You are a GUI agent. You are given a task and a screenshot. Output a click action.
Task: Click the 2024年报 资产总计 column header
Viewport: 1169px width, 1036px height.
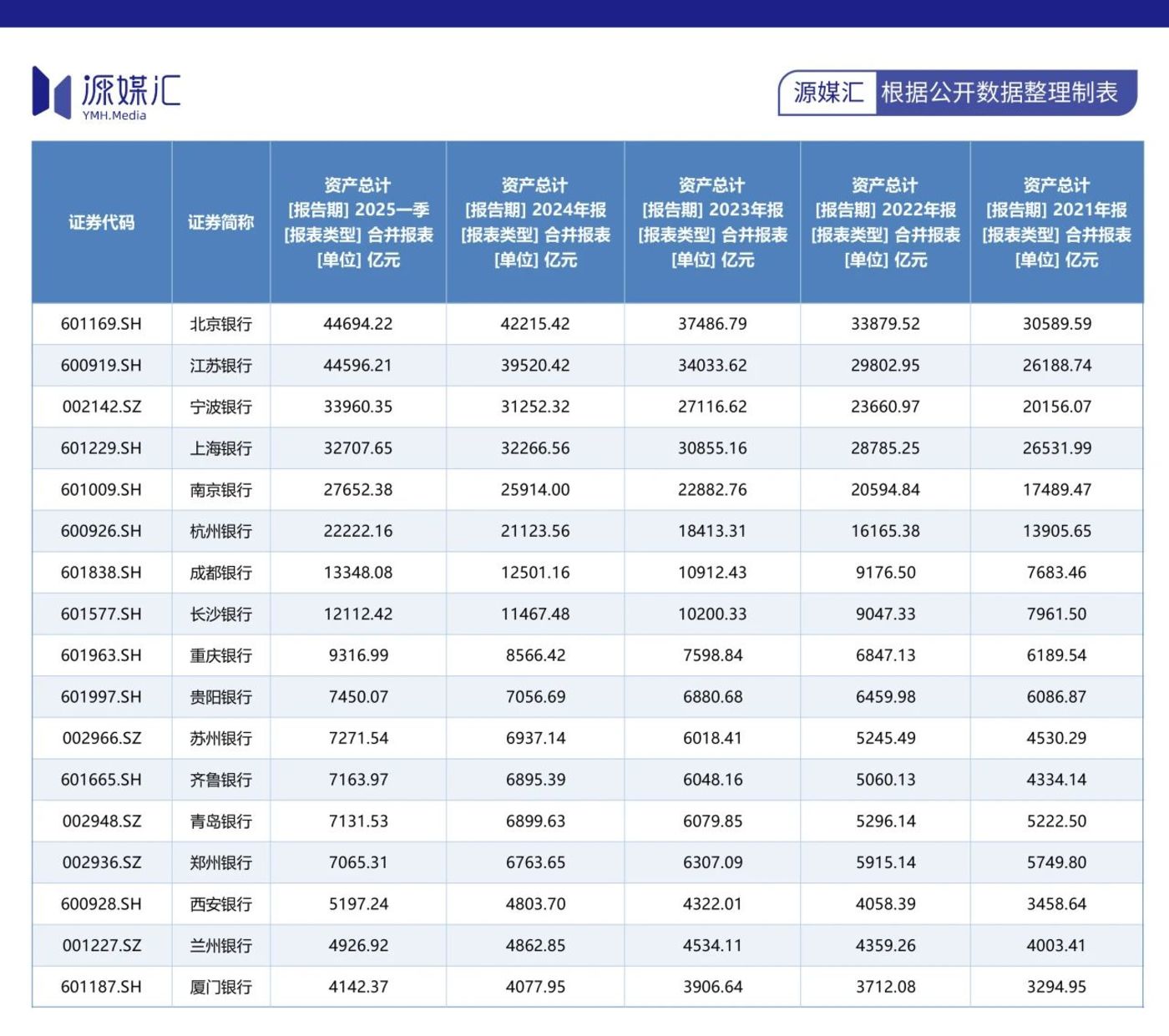pos(535,222)
